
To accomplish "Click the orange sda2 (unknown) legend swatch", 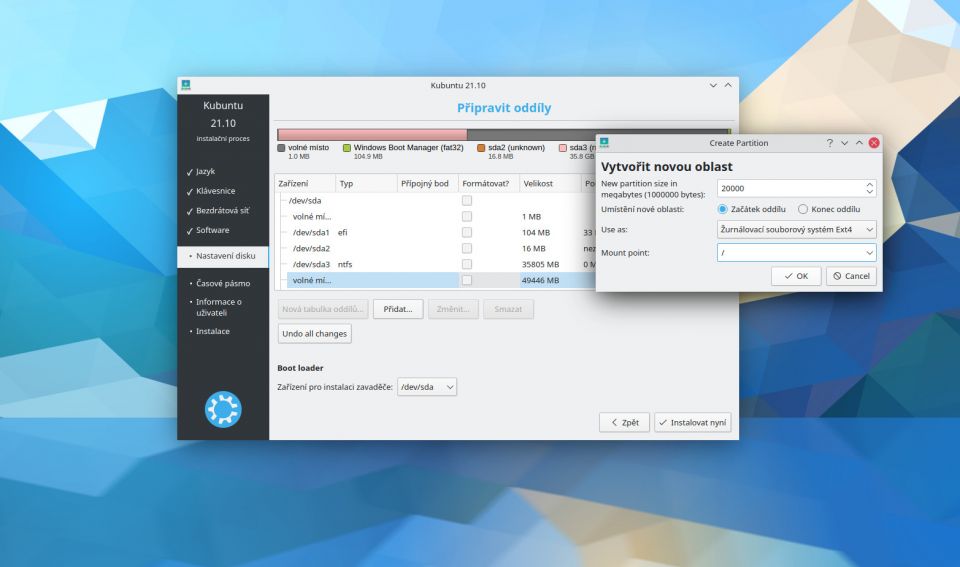I will point(481,148).
